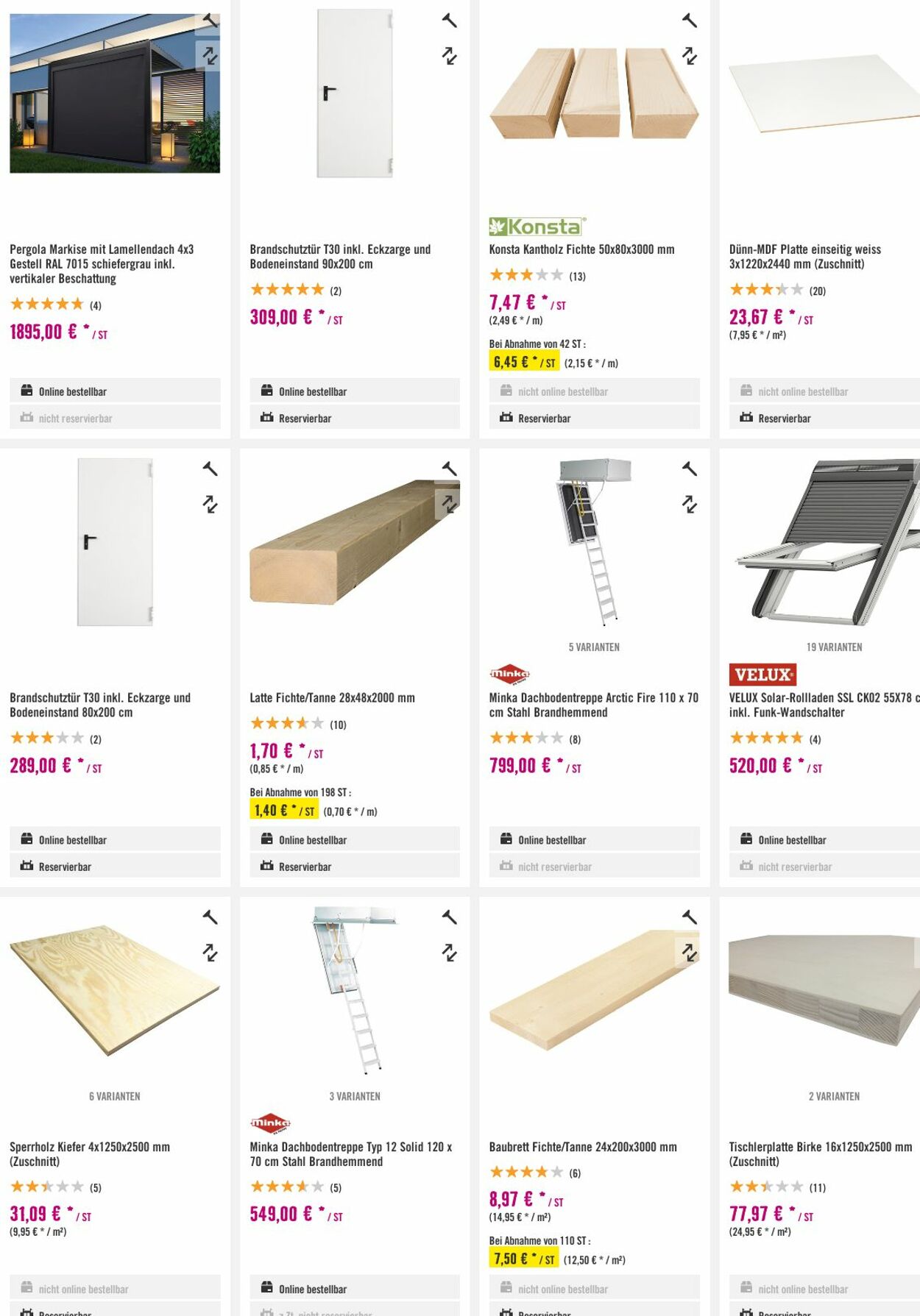Click compare arrows on Brandschutztür 80x200 card

click(210, 505)
